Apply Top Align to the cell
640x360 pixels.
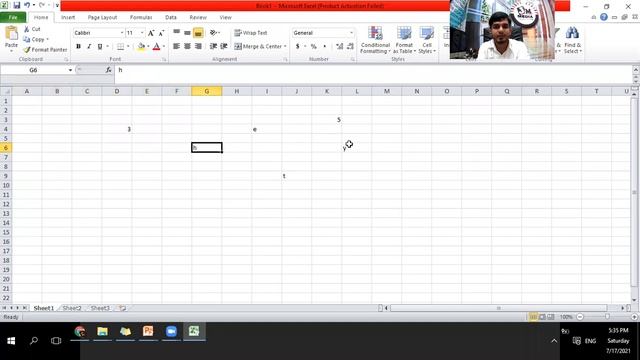click(176, 33)
